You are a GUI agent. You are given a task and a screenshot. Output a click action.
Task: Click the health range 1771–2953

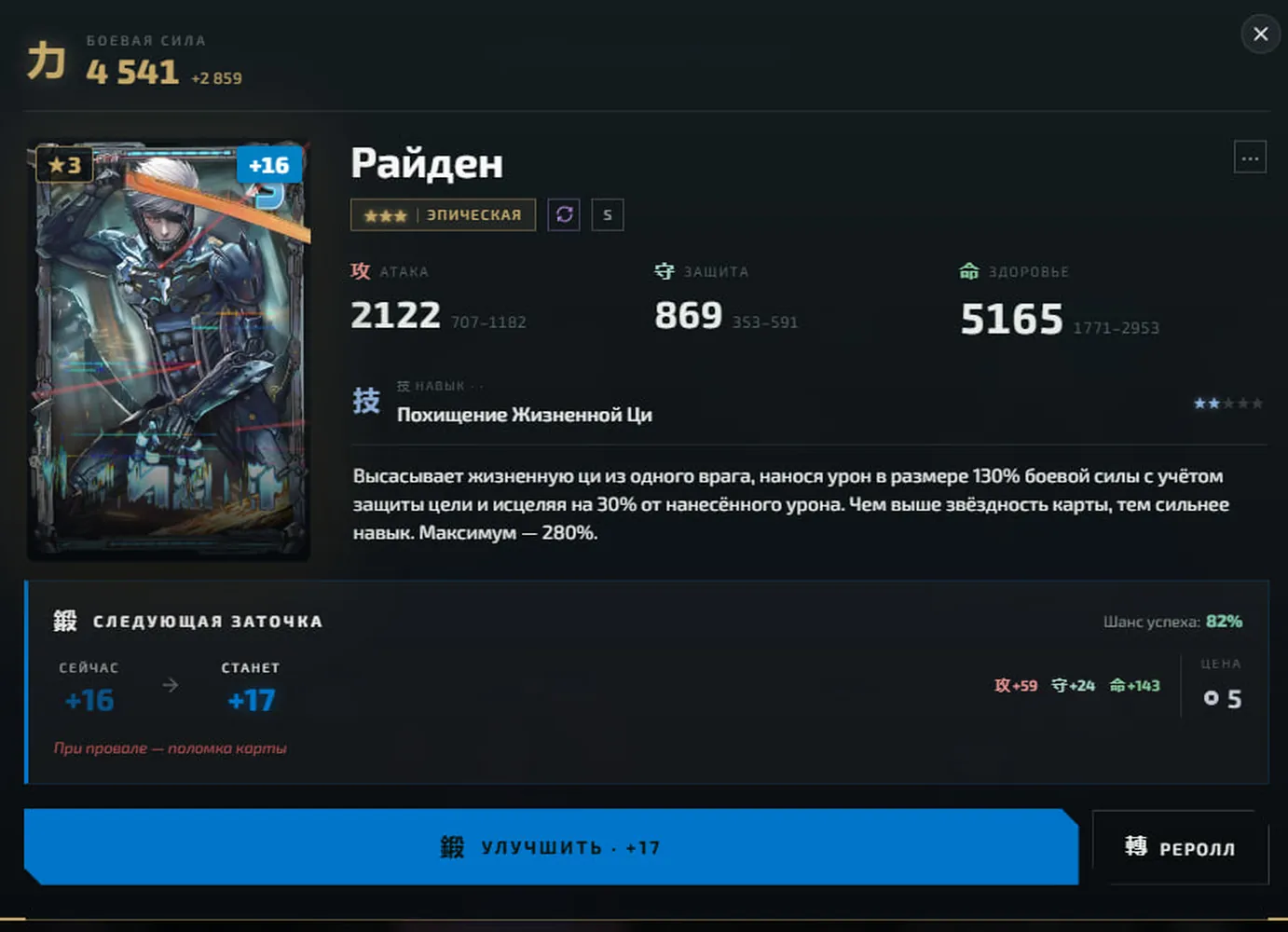[x=1117, y=328]
